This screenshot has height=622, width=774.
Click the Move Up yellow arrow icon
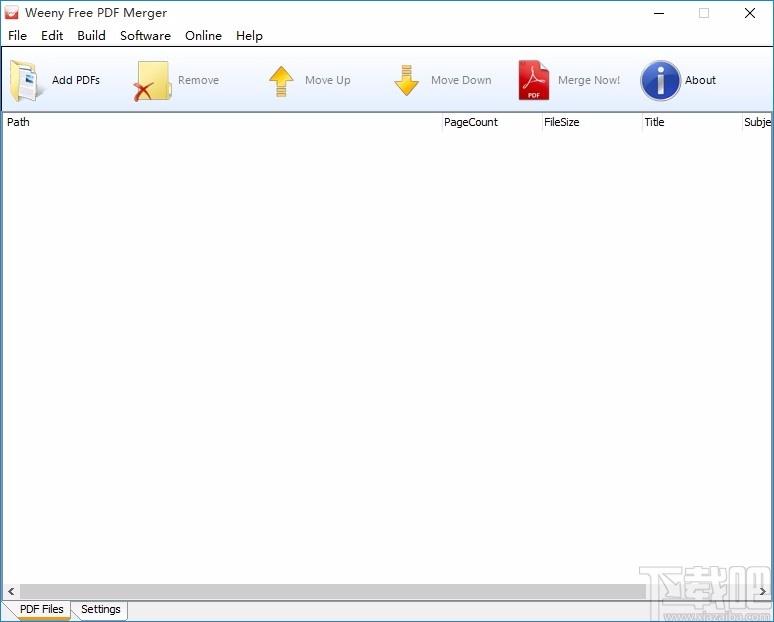tap(281, 81)
